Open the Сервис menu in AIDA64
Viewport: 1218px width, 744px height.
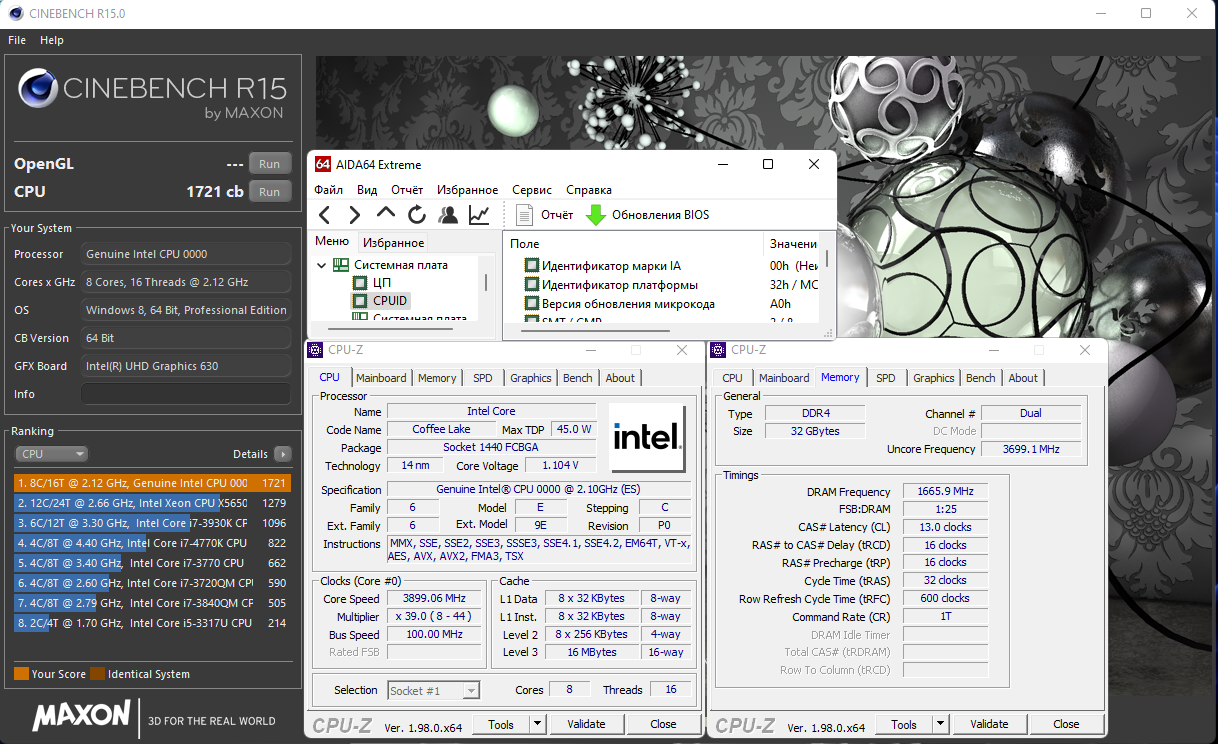531,190
